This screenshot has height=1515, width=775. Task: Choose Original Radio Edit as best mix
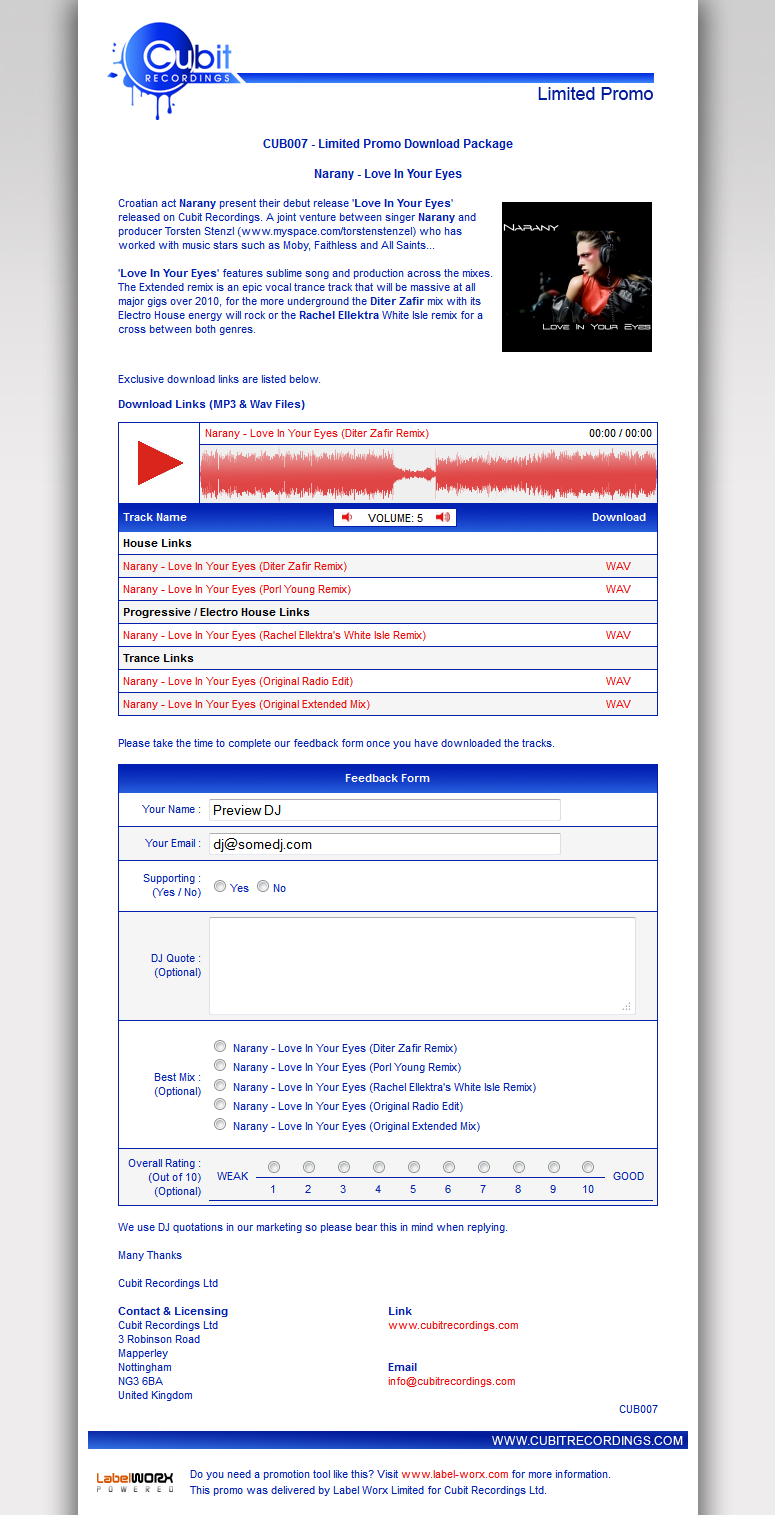tap(220, 1105)
